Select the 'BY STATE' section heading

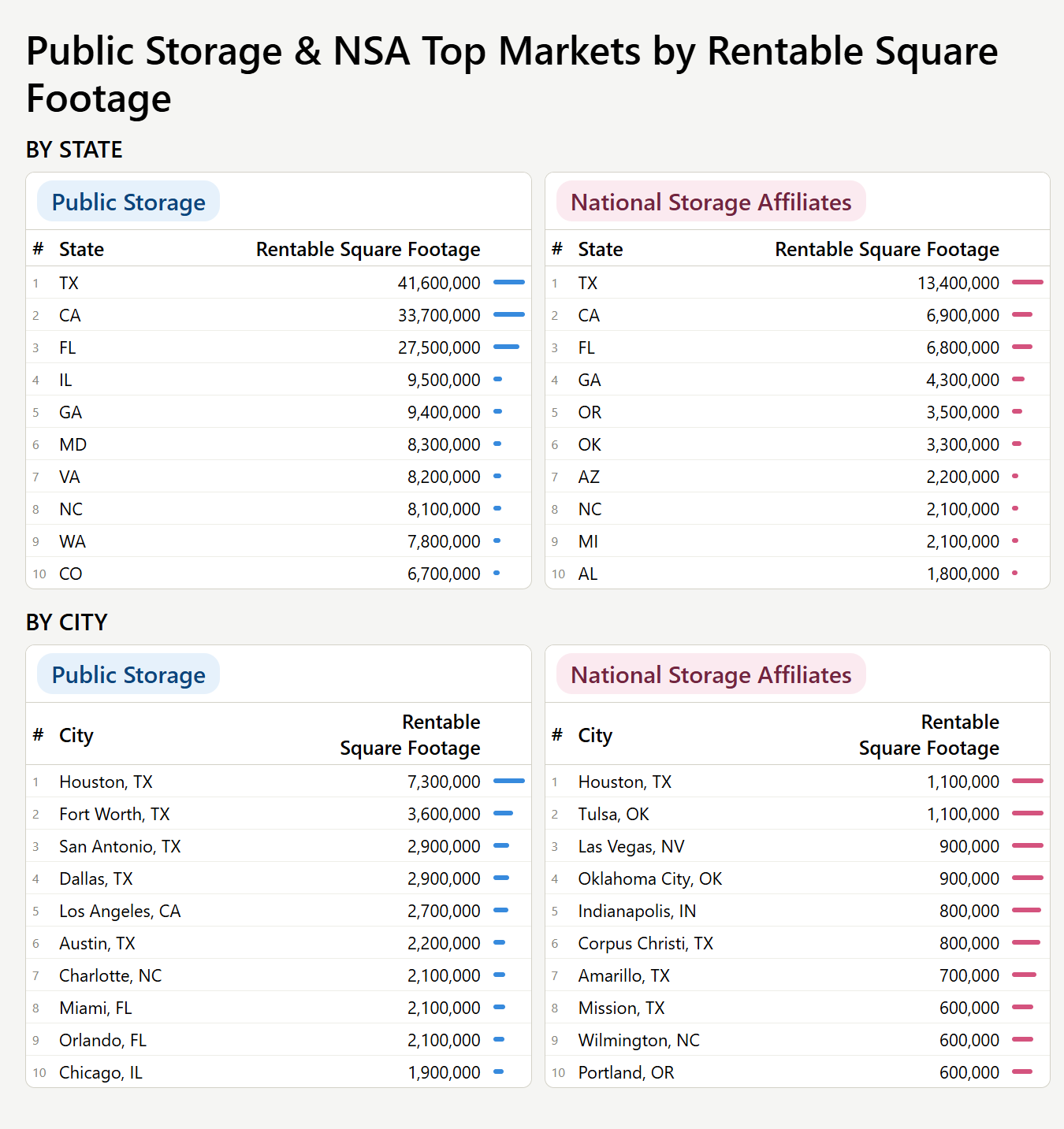pyautogui.click(x=74, y=150)
